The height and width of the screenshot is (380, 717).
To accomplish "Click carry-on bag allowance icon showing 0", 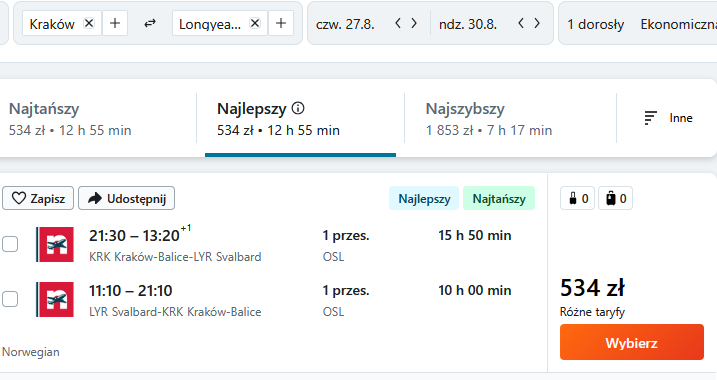I will tap(578, 198).
